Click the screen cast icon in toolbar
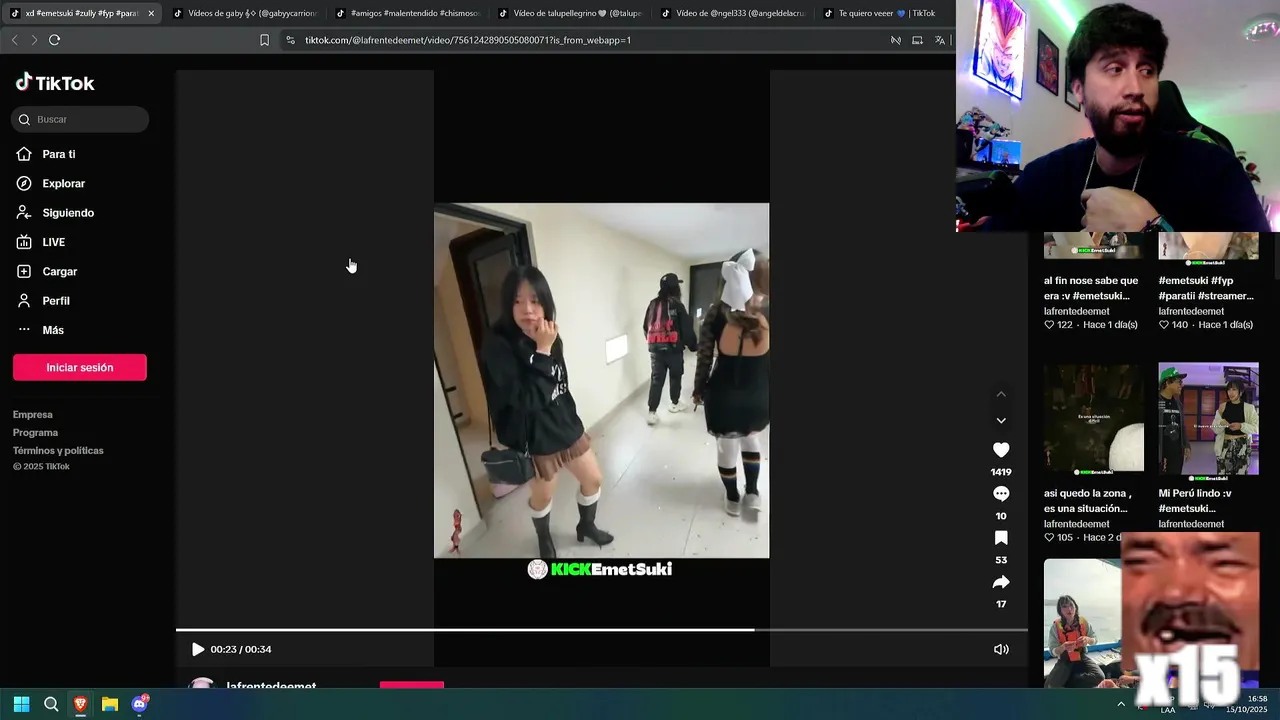The width and height of the screenshot is (1280, 720). click(917, 40)
